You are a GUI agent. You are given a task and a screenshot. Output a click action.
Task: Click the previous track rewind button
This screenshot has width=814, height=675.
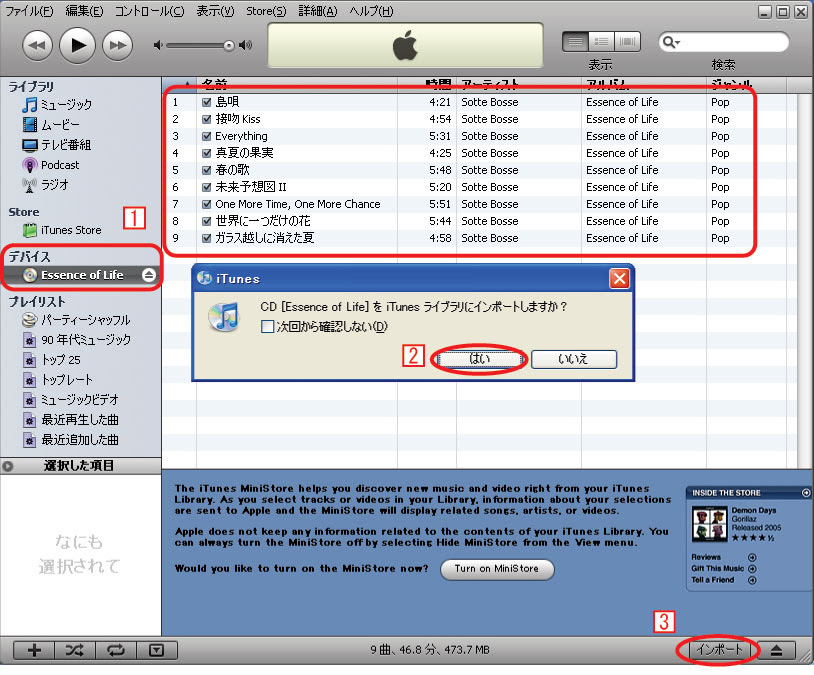(37, 46)
